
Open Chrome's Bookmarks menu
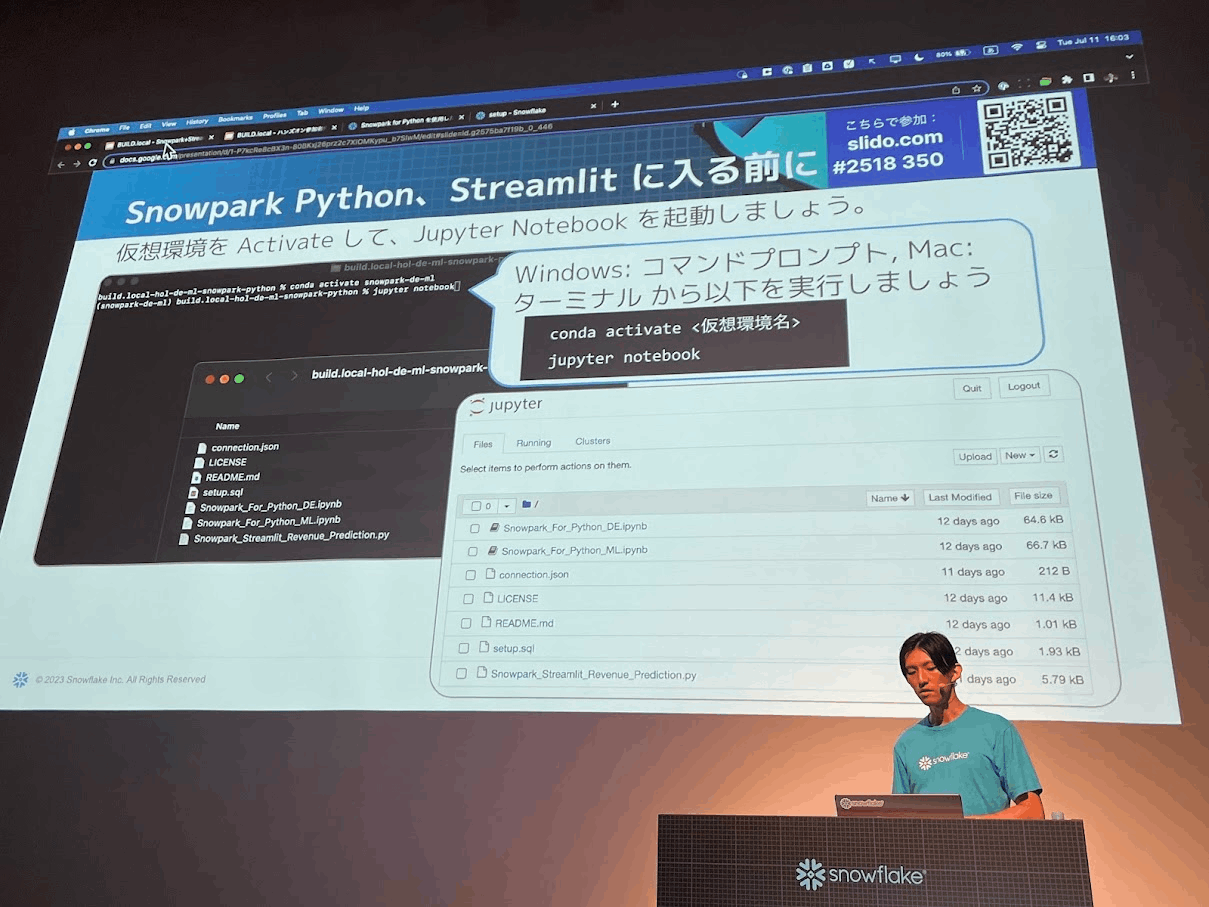pyautogui.click(x=235, y=118)
